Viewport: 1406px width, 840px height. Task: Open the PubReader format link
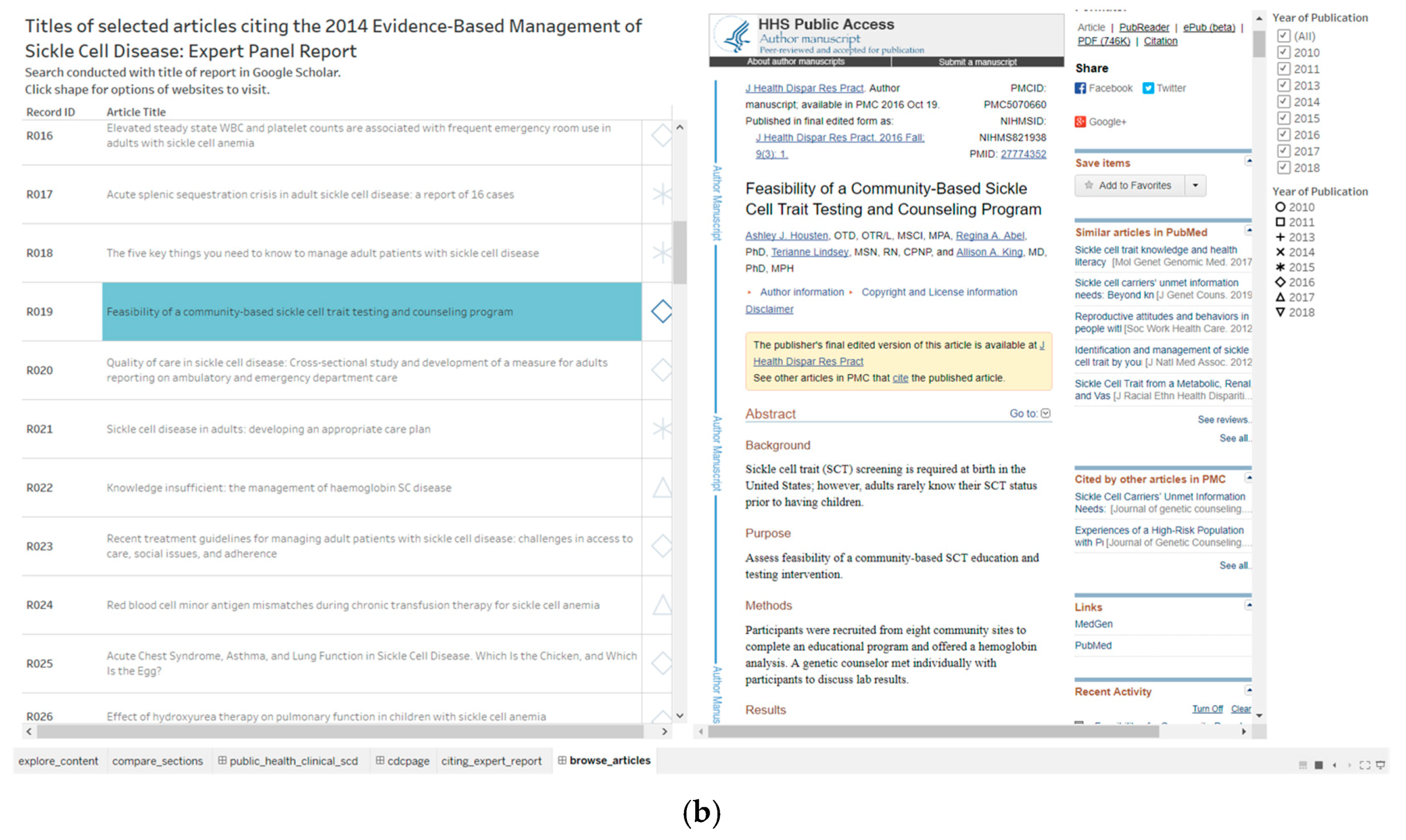[1143, 27]
